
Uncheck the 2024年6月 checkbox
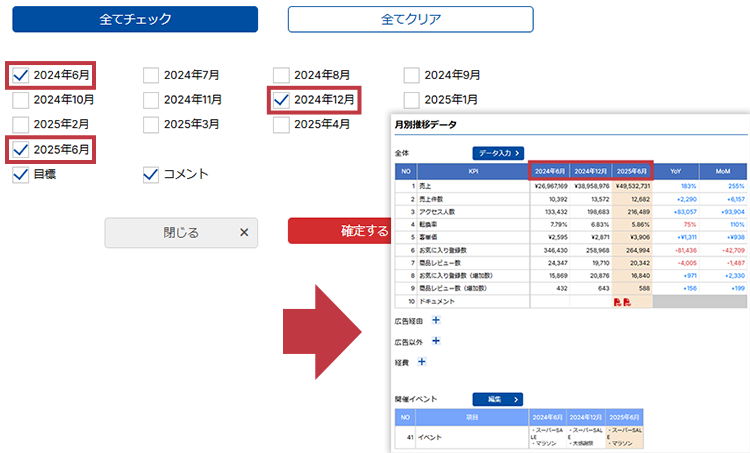point(21,75)
